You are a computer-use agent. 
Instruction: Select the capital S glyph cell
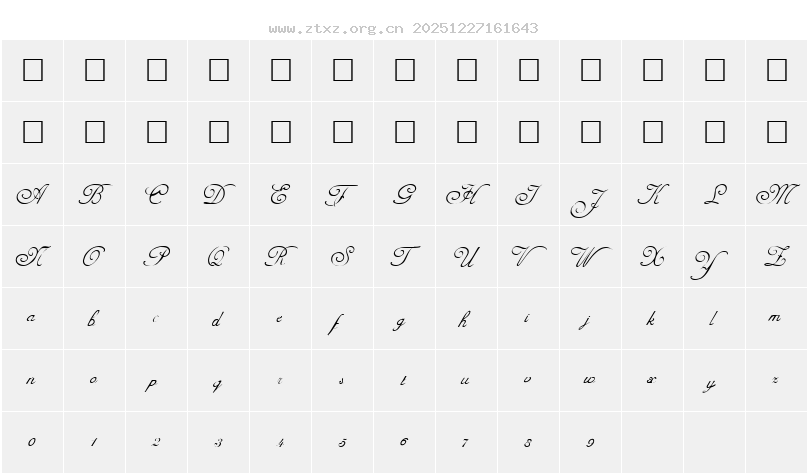tap(342, 257)
